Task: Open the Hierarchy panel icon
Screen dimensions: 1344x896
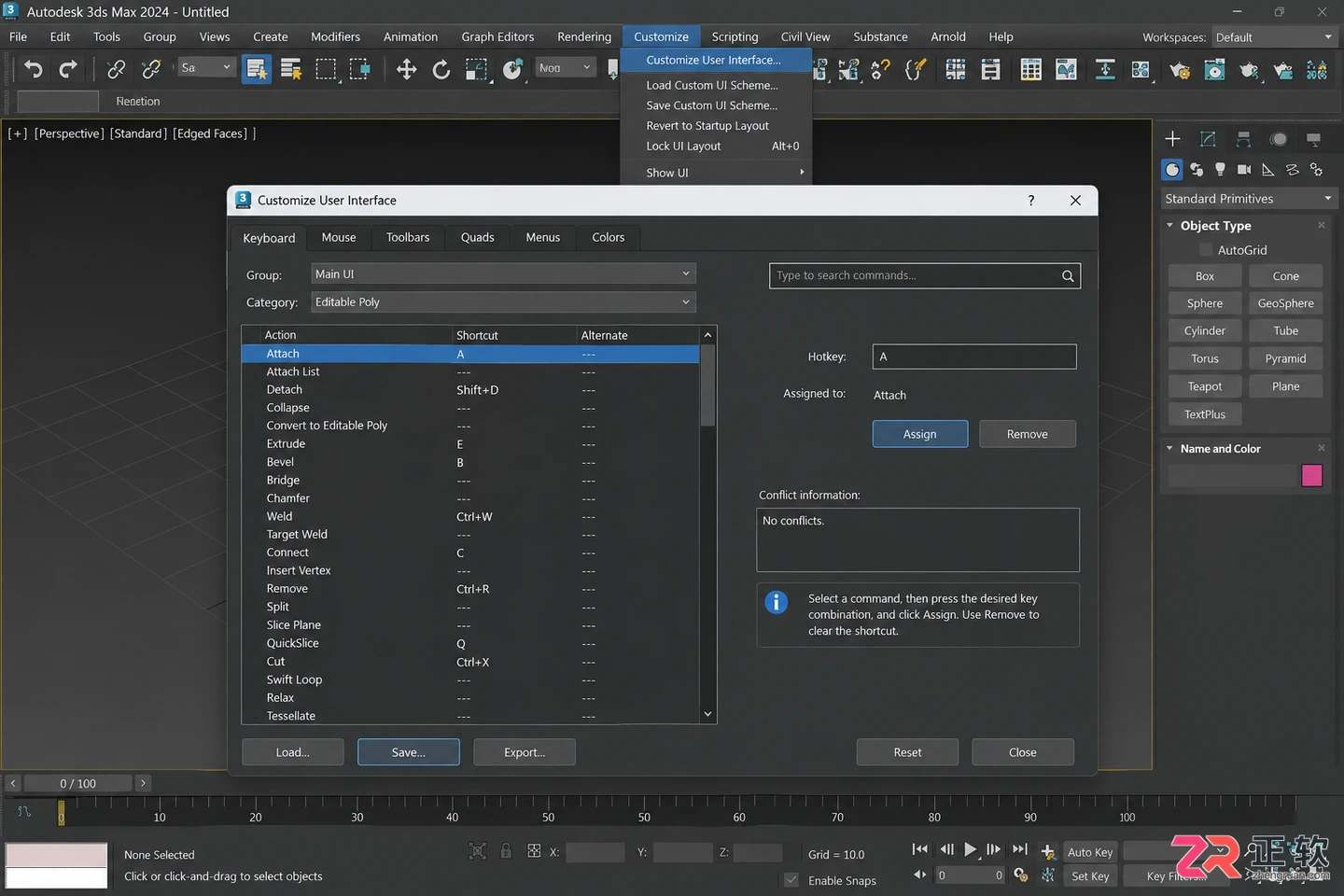Action: pyautogui.click(x=1243, y=139)
